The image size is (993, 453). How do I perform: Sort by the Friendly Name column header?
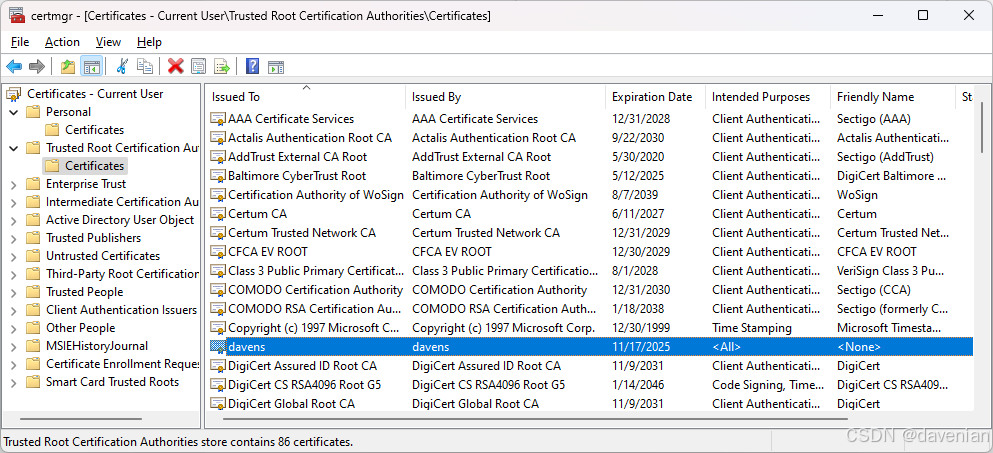pyautogui.click(x=893, y=96)
